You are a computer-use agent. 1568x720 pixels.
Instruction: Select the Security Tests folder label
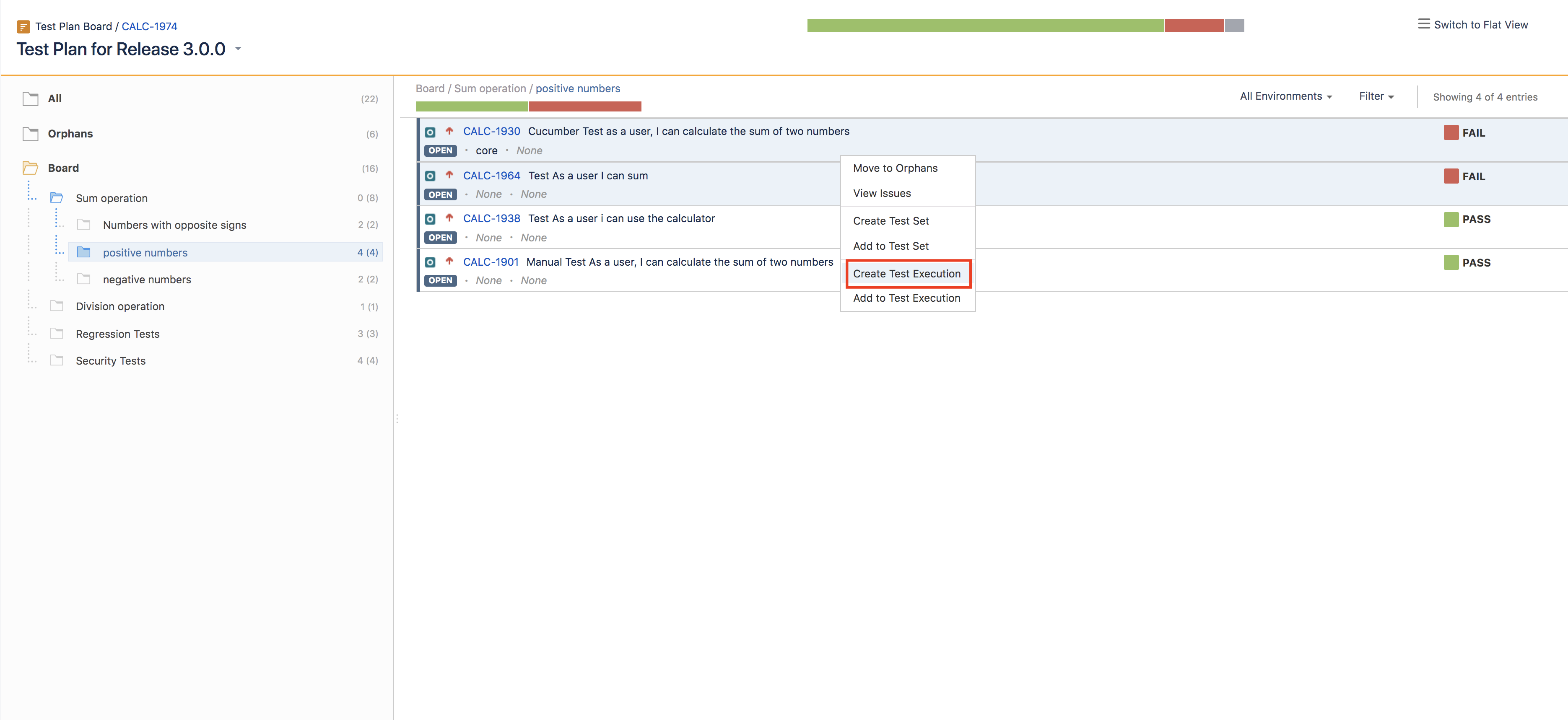point(111,361)
